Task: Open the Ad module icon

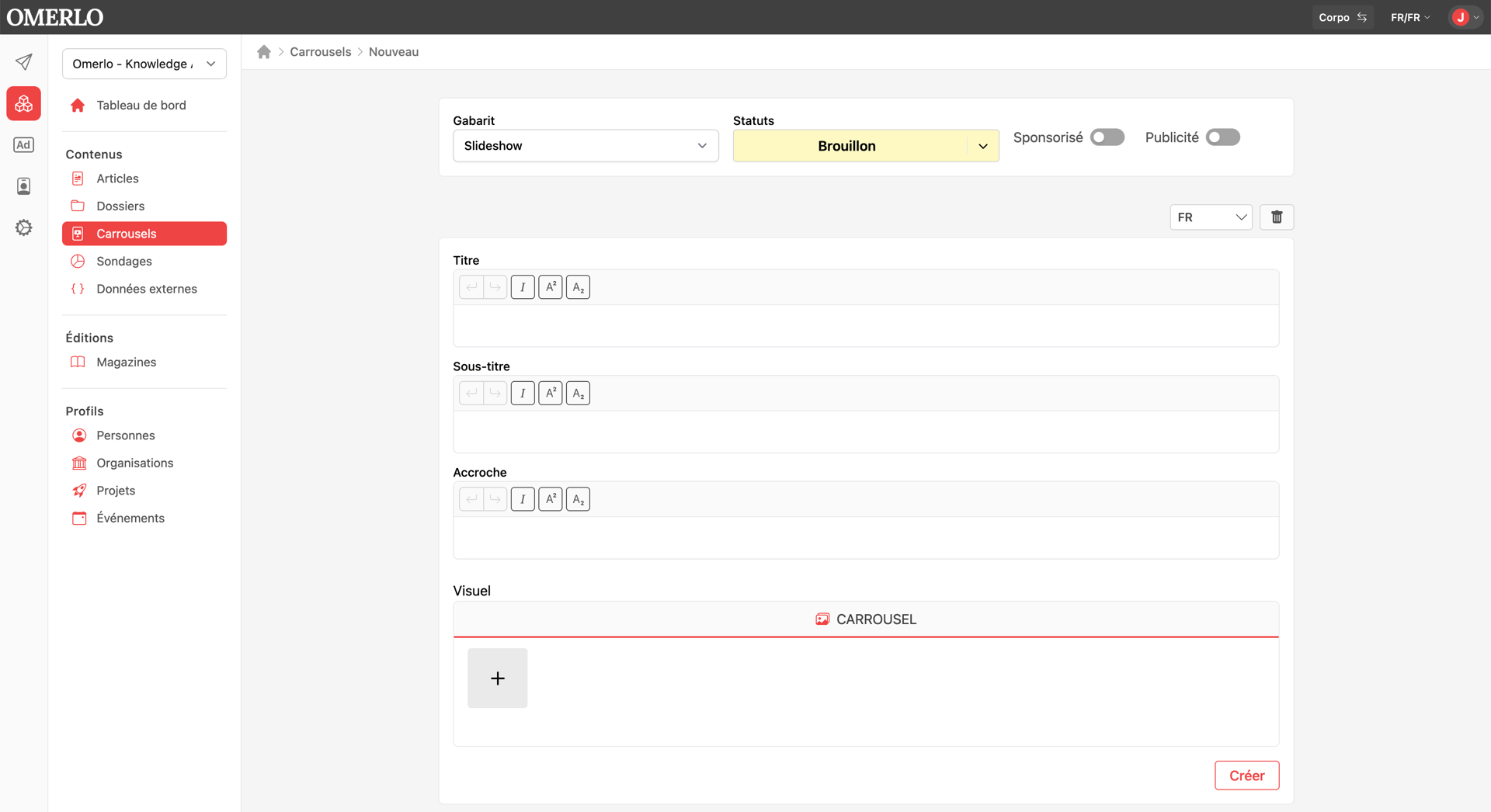Action: pos(24,144)
